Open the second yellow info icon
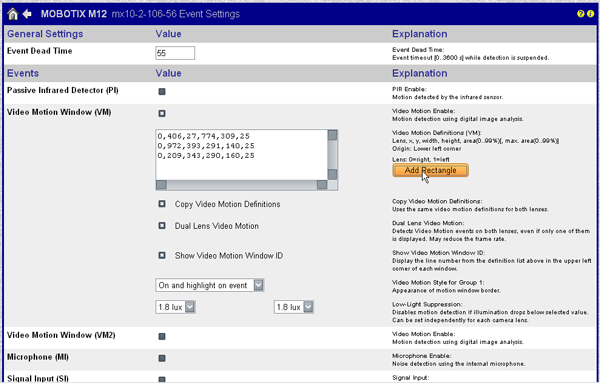 (590, 14)
